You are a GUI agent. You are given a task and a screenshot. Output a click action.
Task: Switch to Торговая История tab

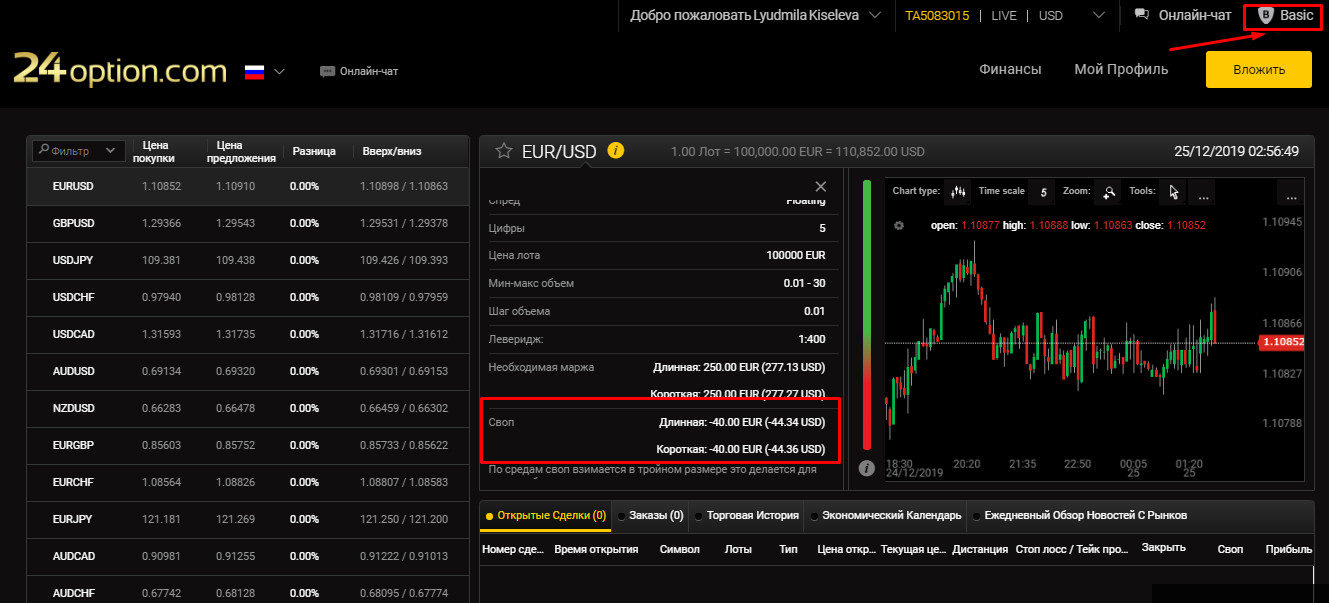tap(745, 516)
